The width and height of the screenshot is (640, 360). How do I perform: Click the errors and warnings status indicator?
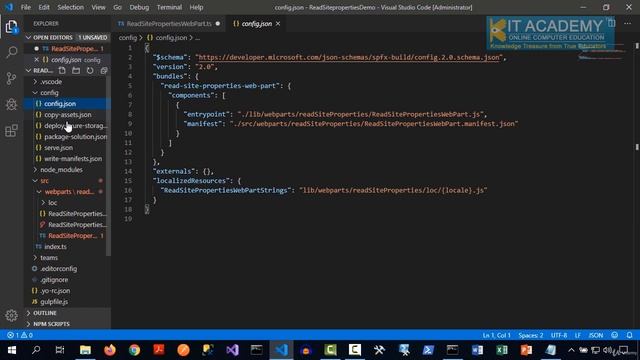pos(20,335)
